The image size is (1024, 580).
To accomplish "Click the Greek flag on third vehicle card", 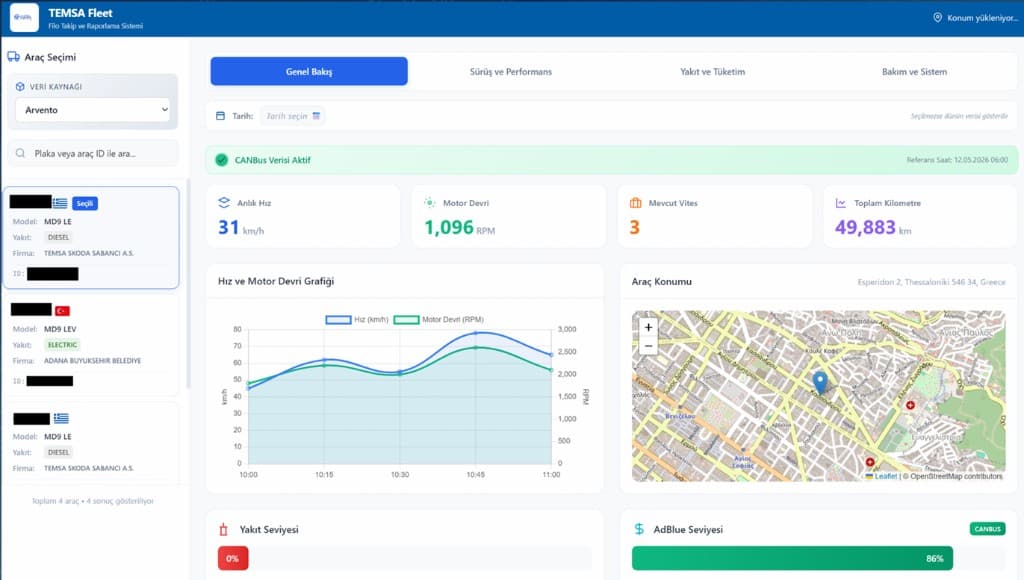I will pyautogui.click(x=61, y=418).
